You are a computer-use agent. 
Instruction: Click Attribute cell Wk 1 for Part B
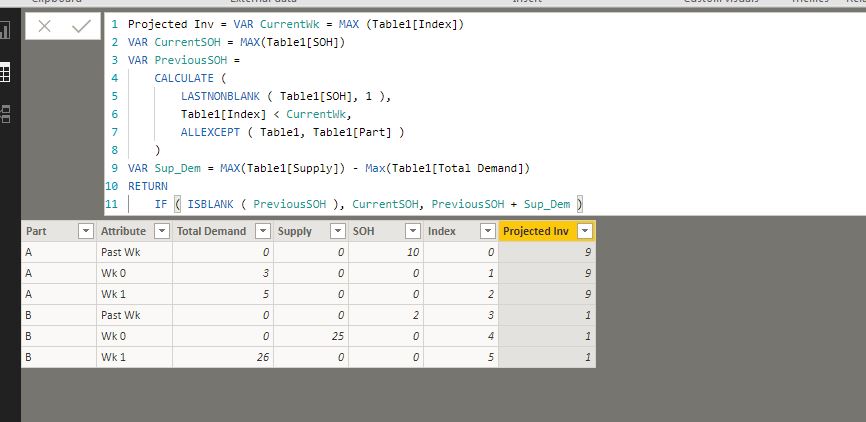pos(134,357)
